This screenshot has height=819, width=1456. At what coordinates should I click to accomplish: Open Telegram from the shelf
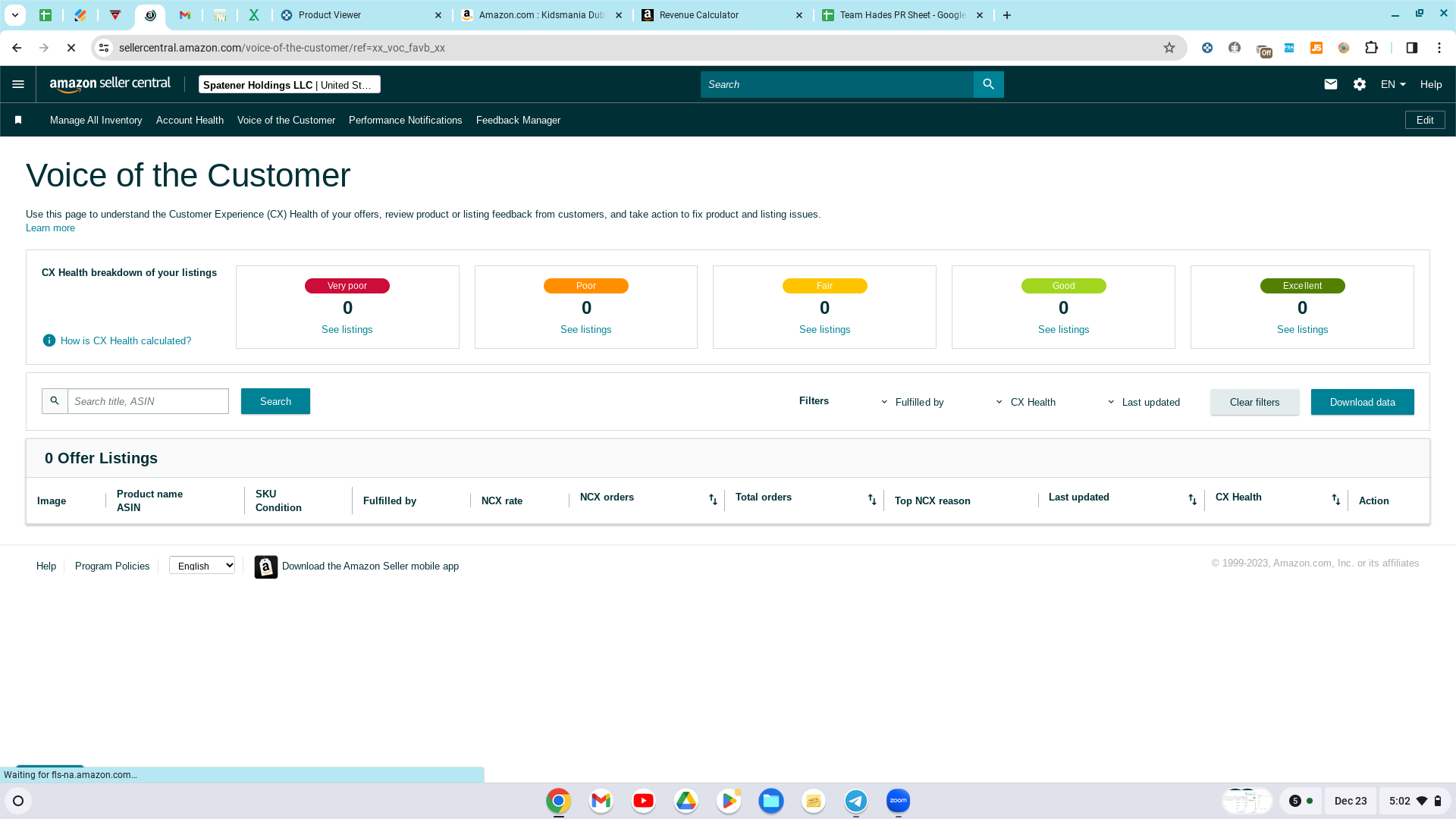click(x=855, y=801)
